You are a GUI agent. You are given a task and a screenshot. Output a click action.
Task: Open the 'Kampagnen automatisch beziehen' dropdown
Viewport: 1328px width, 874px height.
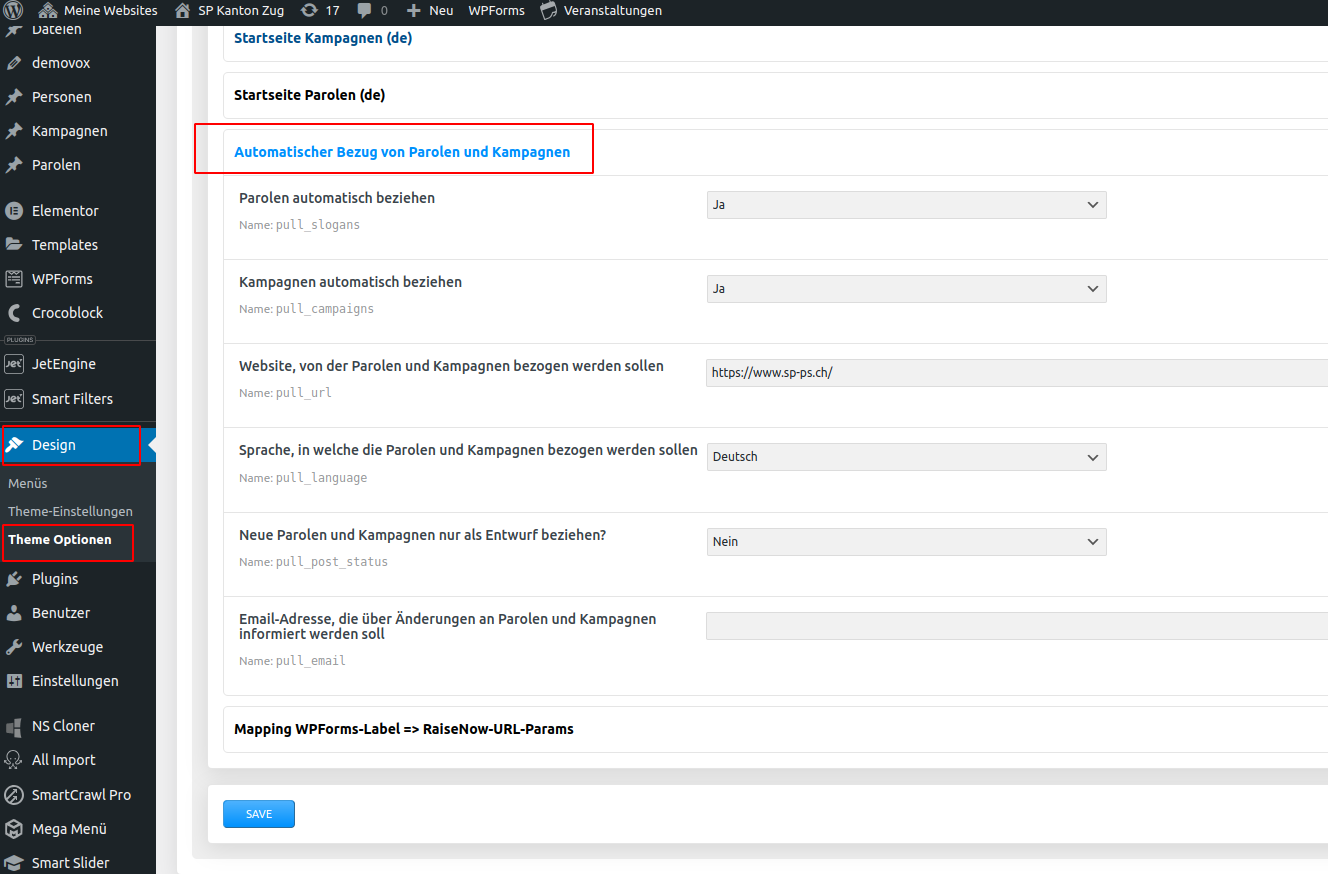coord(905,289)
